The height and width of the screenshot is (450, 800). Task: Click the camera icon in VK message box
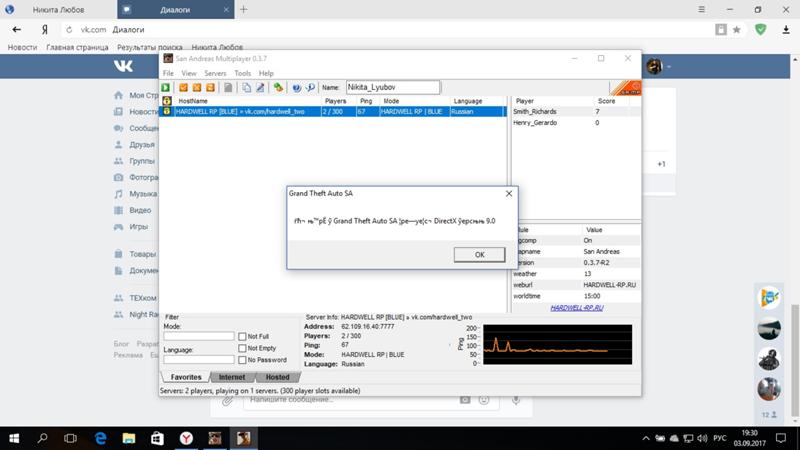coord(465,399)
